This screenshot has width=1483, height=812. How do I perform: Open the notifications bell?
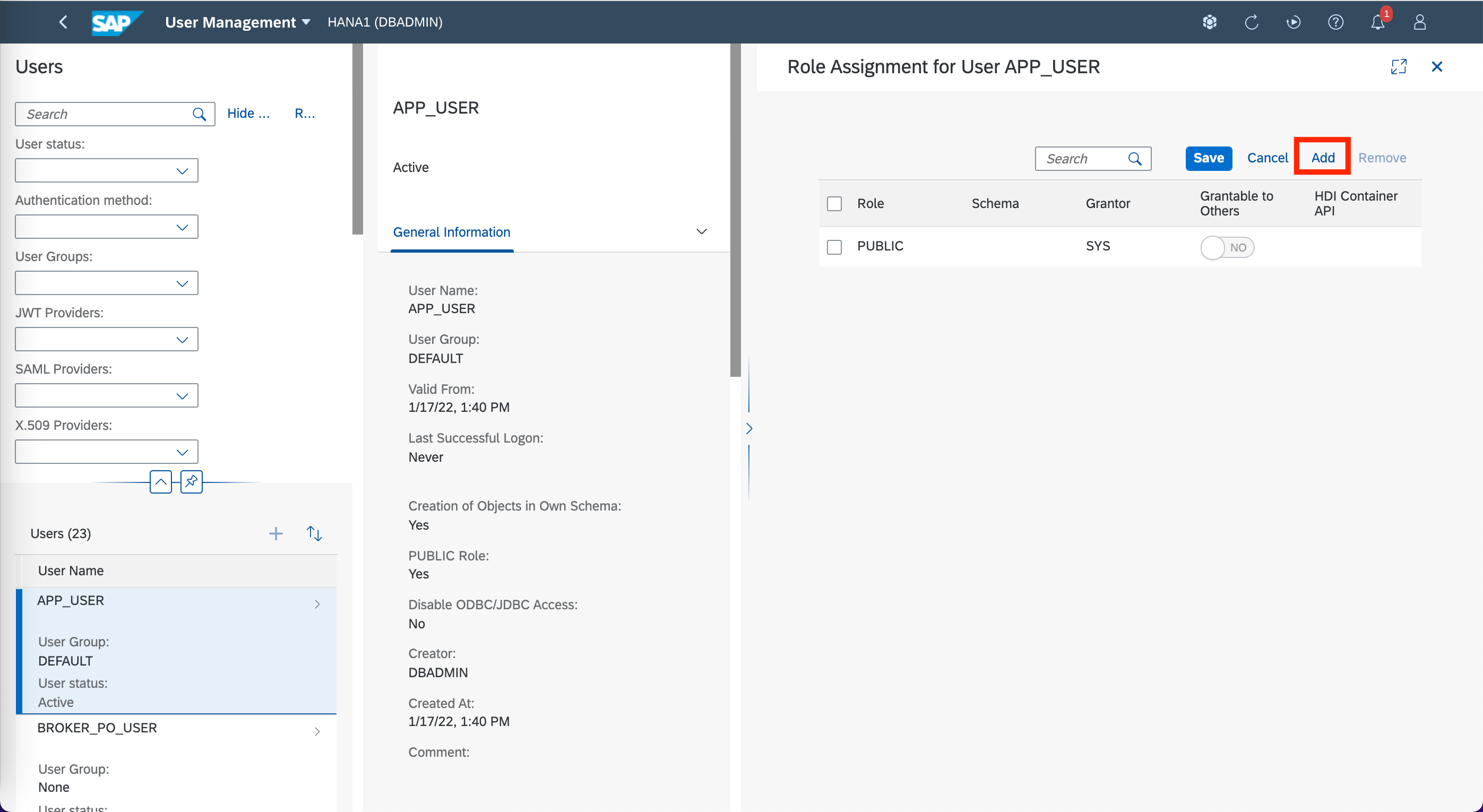pos(1377,22)
